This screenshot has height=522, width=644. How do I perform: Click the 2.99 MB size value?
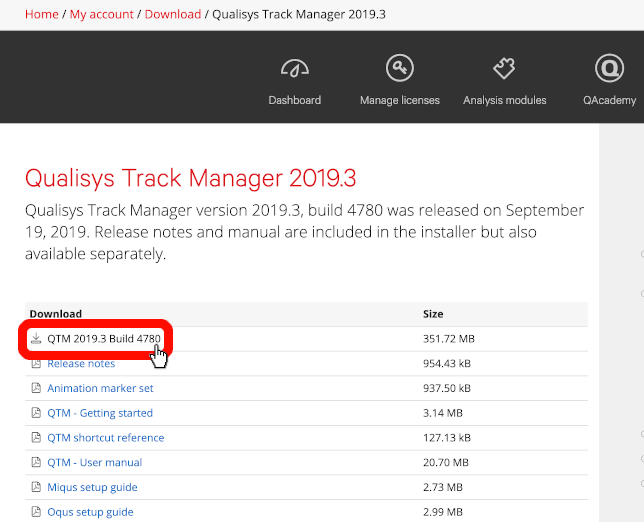(x=443, y=512)
